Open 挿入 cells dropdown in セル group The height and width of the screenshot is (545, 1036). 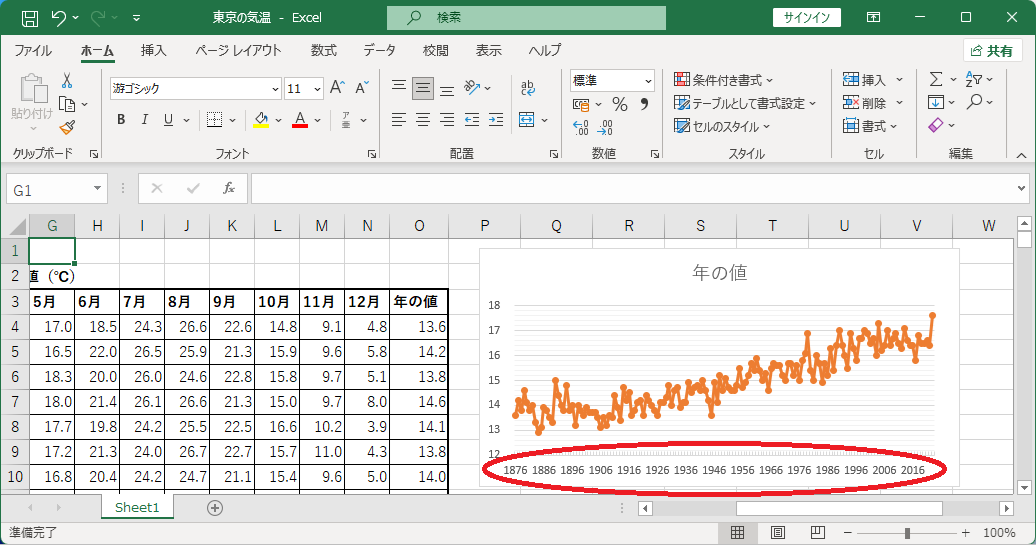pos(899,80)
